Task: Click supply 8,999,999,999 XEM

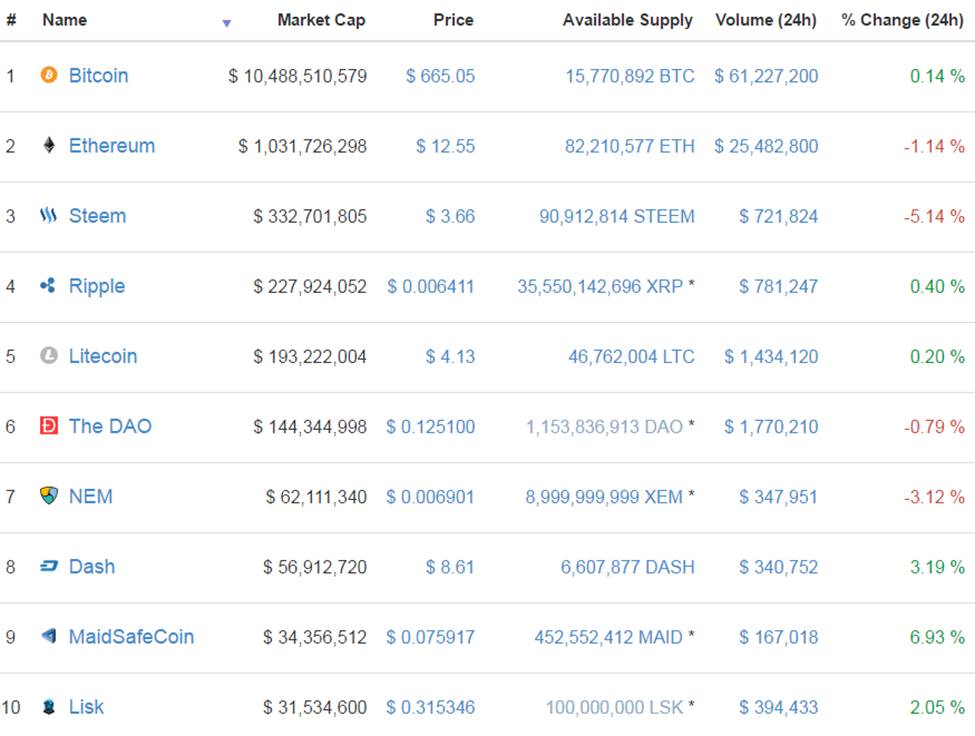Action: (604, 497)
